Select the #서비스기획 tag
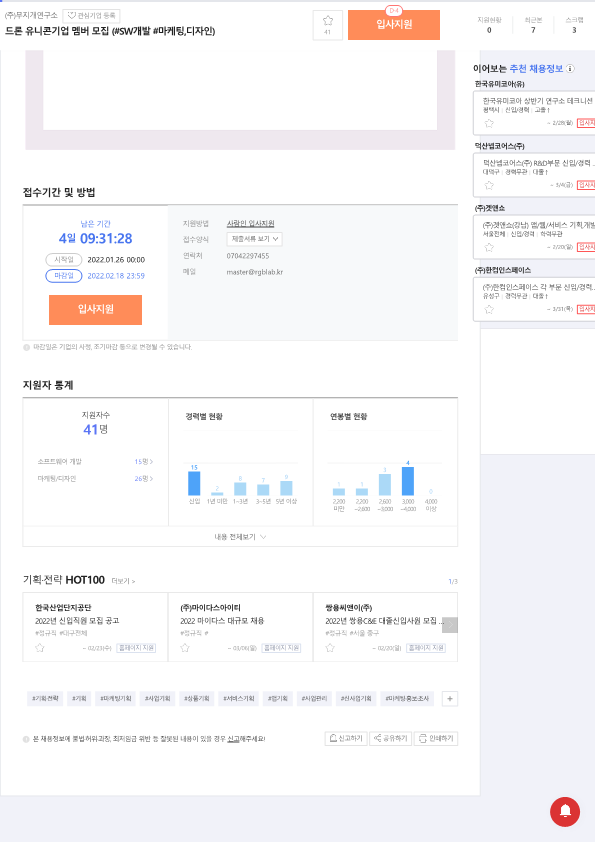This screenshot has width=595, height=842. coord(239,699)
